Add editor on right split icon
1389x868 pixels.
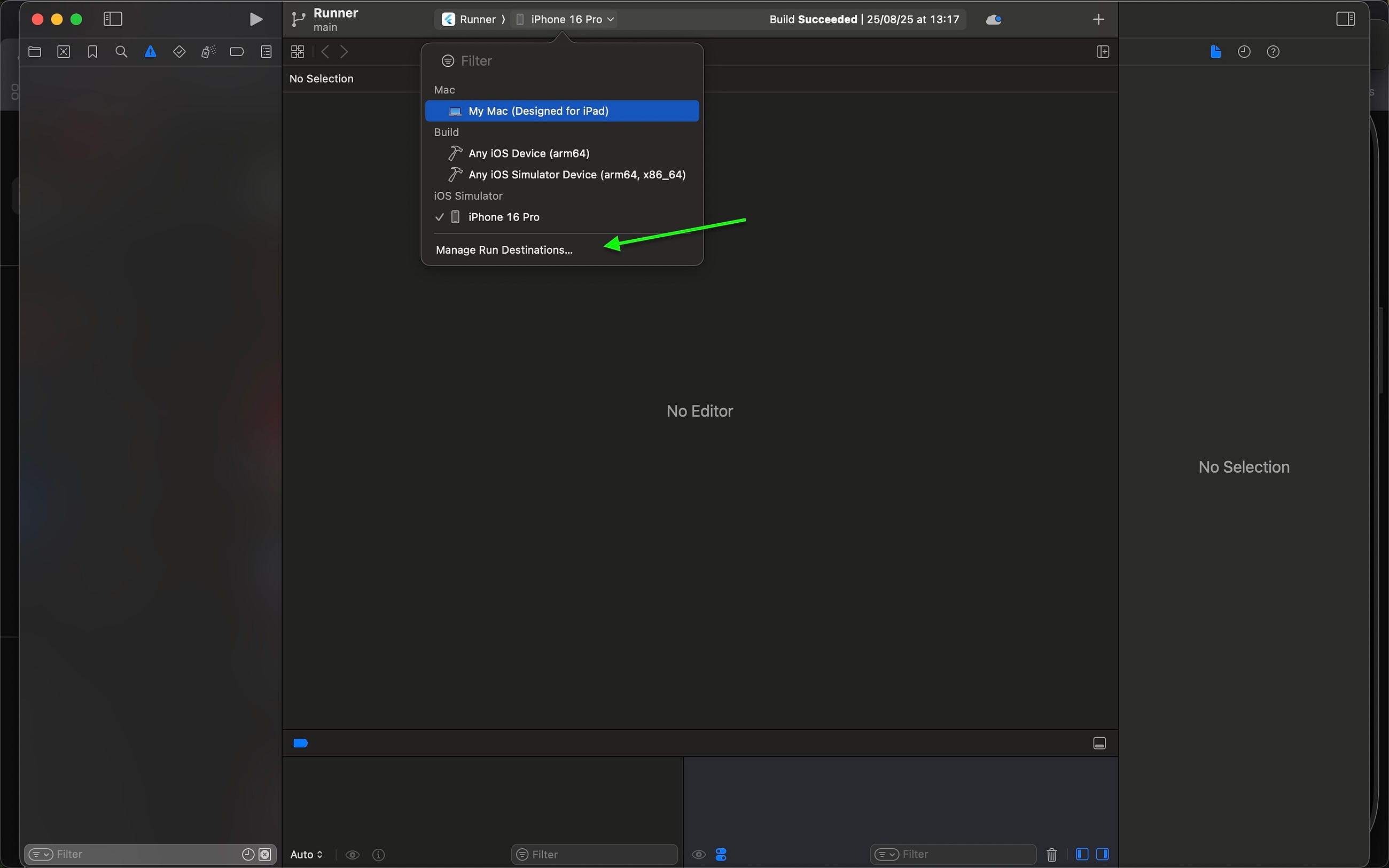pos(1103,52)
